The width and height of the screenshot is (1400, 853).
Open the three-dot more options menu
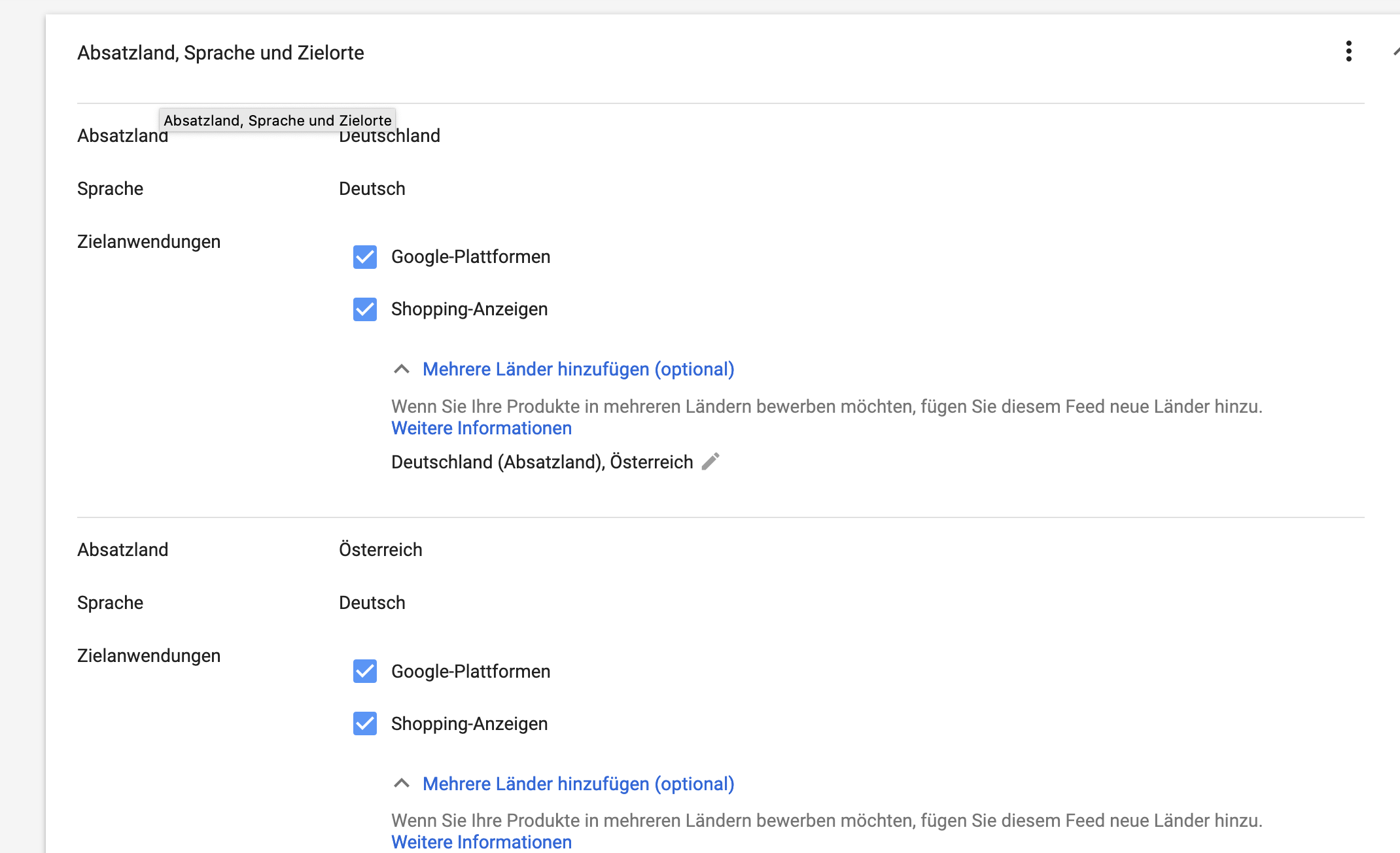point(1348,52)
